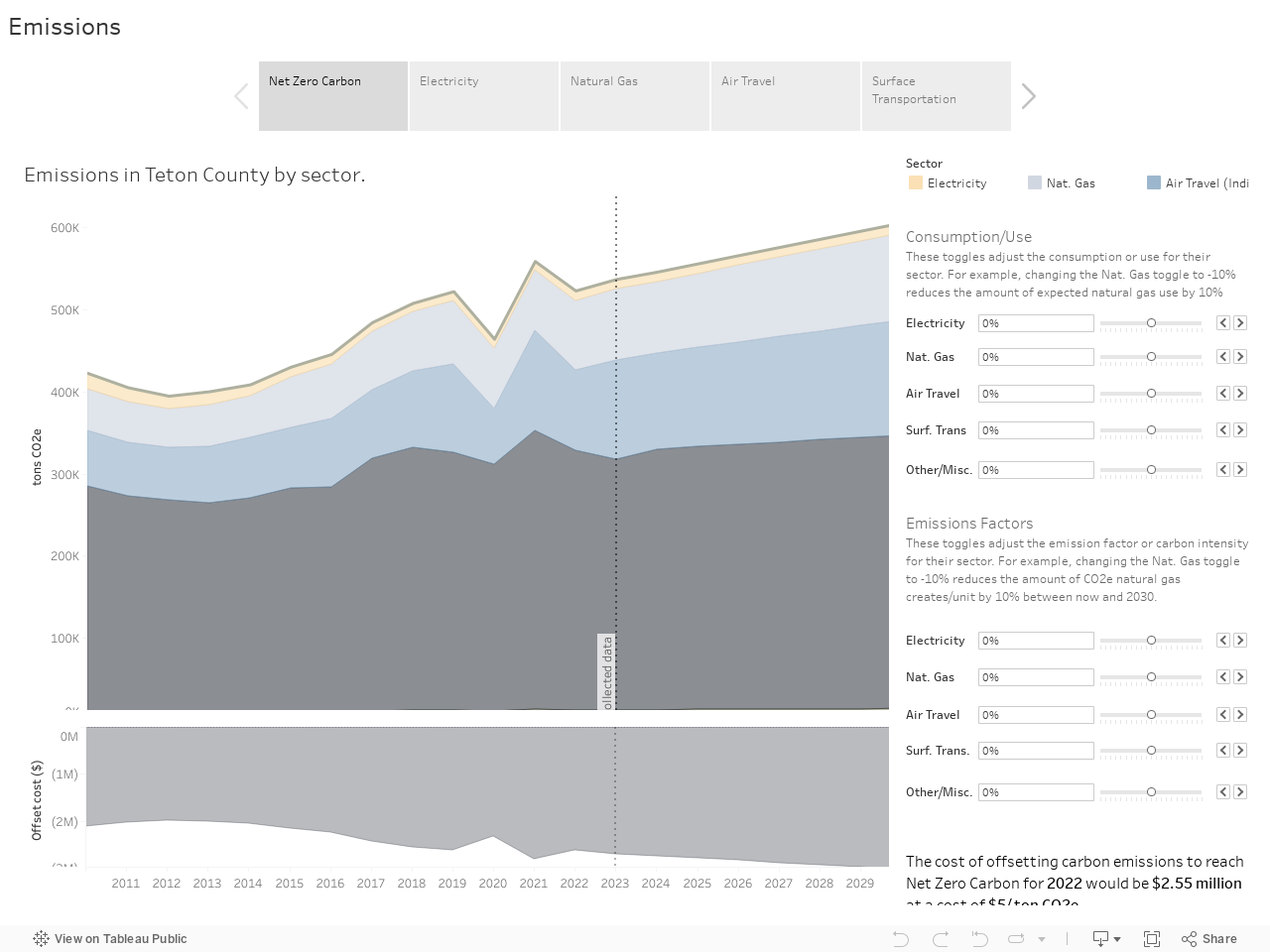Click the Revert icon in bottom toolbar
Screen dimensions: 1270x952
click(979, 939)
